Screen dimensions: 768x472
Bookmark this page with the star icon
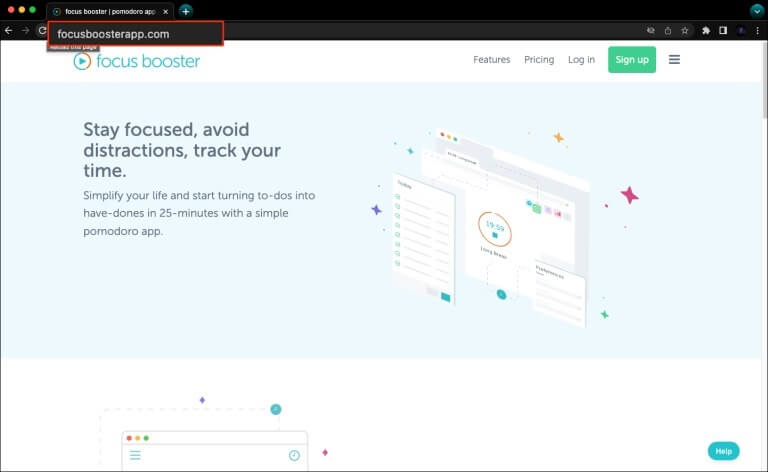pyautogui.click(x=685, y=30)
